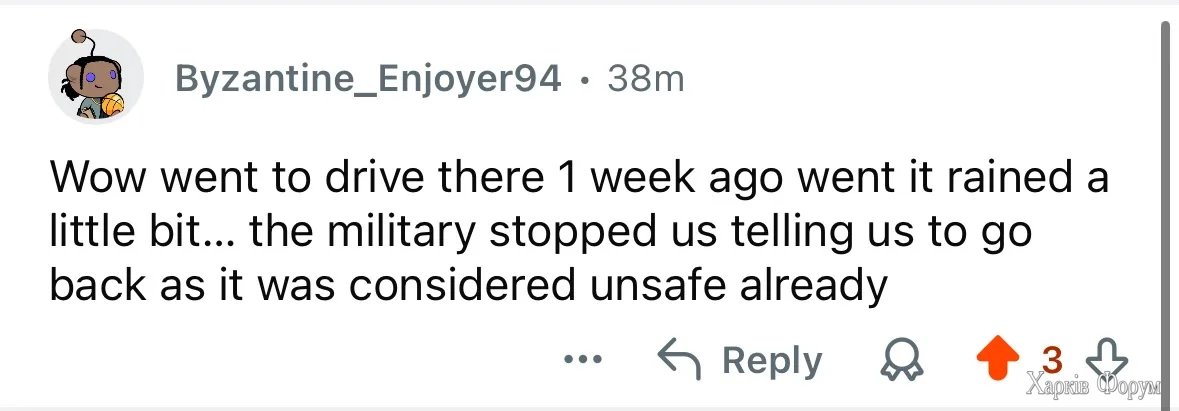Open the 38m timestamp permalink
This screenshot has height=411, width=1179.
[645, 78]
